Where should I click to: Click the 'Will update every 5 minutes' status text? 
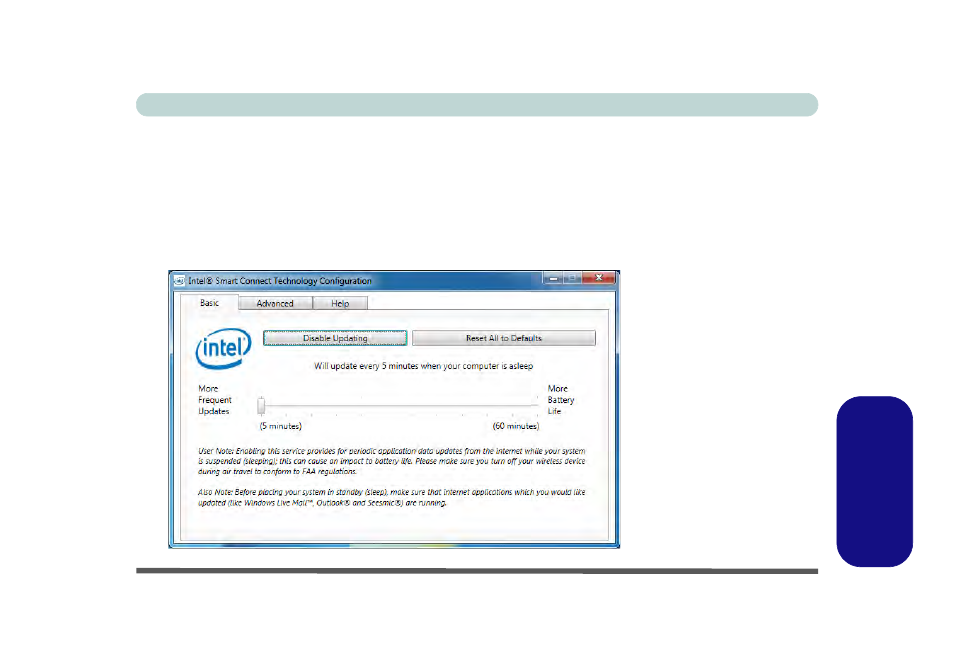click(x=423, y=366)
